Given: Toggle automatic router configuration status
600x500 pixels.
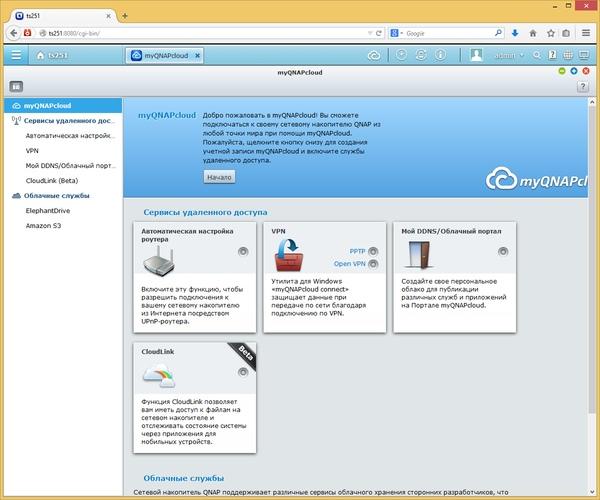Looking at the screenshot, I should [243, 251].
